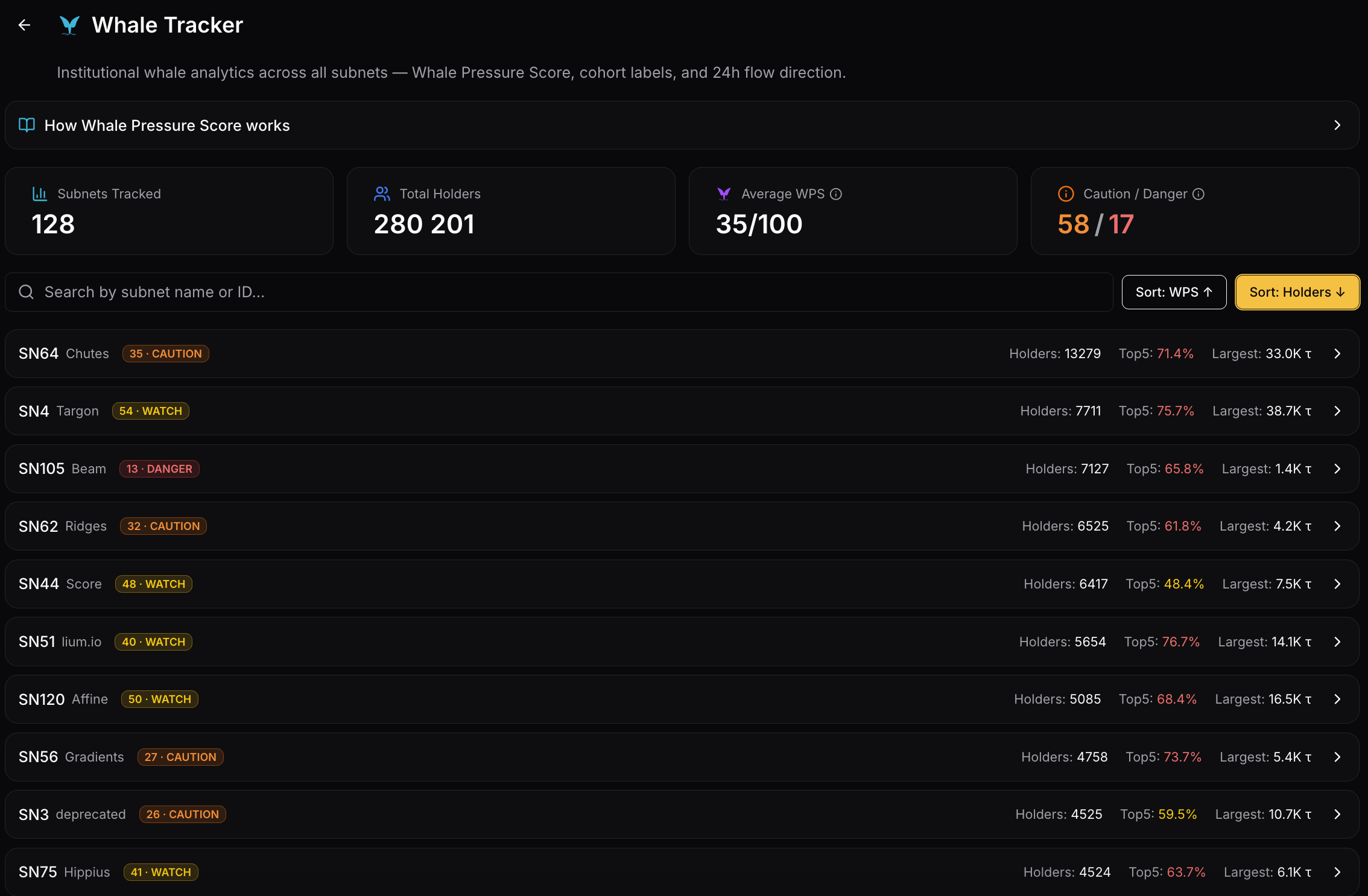This screenshot has height=896, width=1368.
Task: Click Top5: 48.4% on the Score row
Action: pos(1165,584)
